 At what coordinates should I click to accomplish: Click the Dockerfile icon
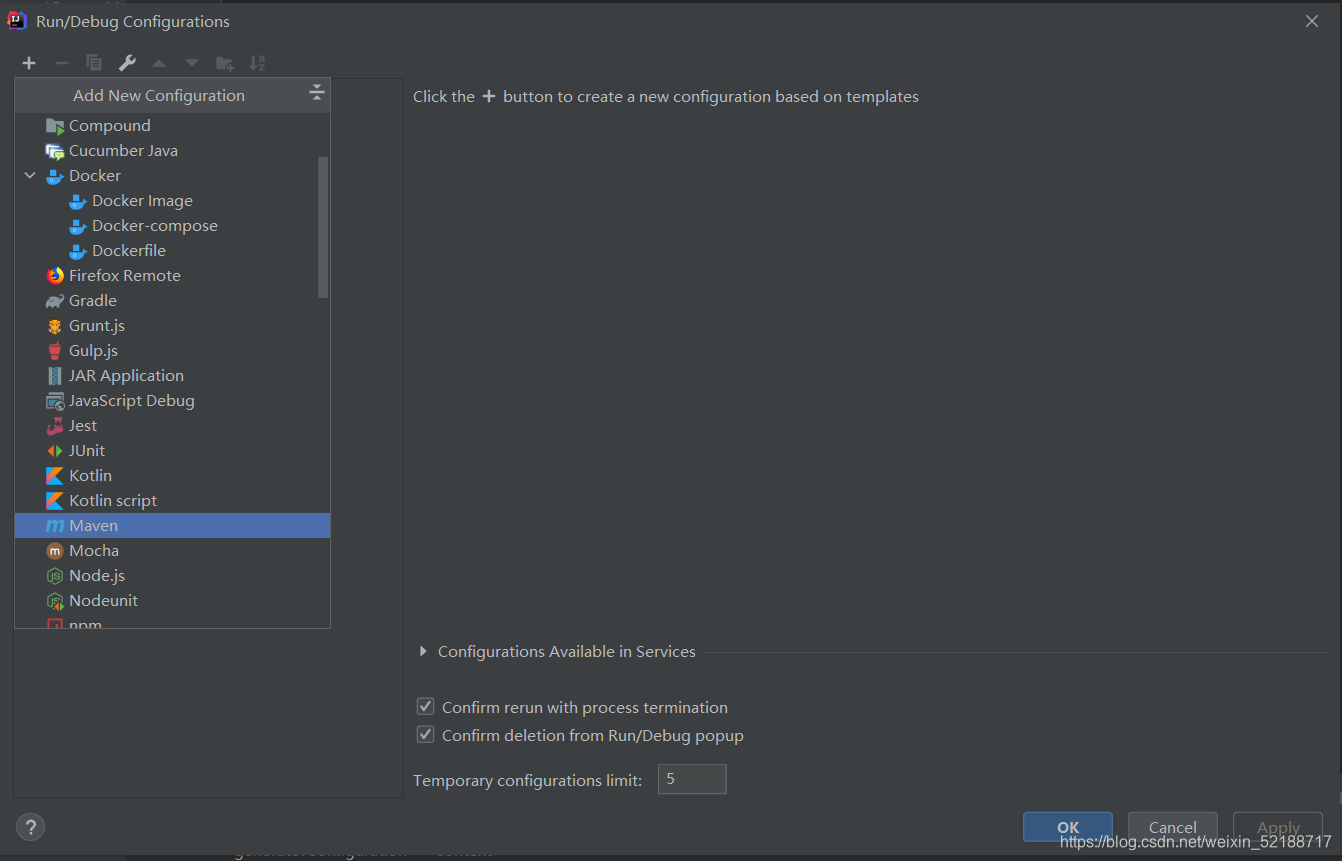78,251
